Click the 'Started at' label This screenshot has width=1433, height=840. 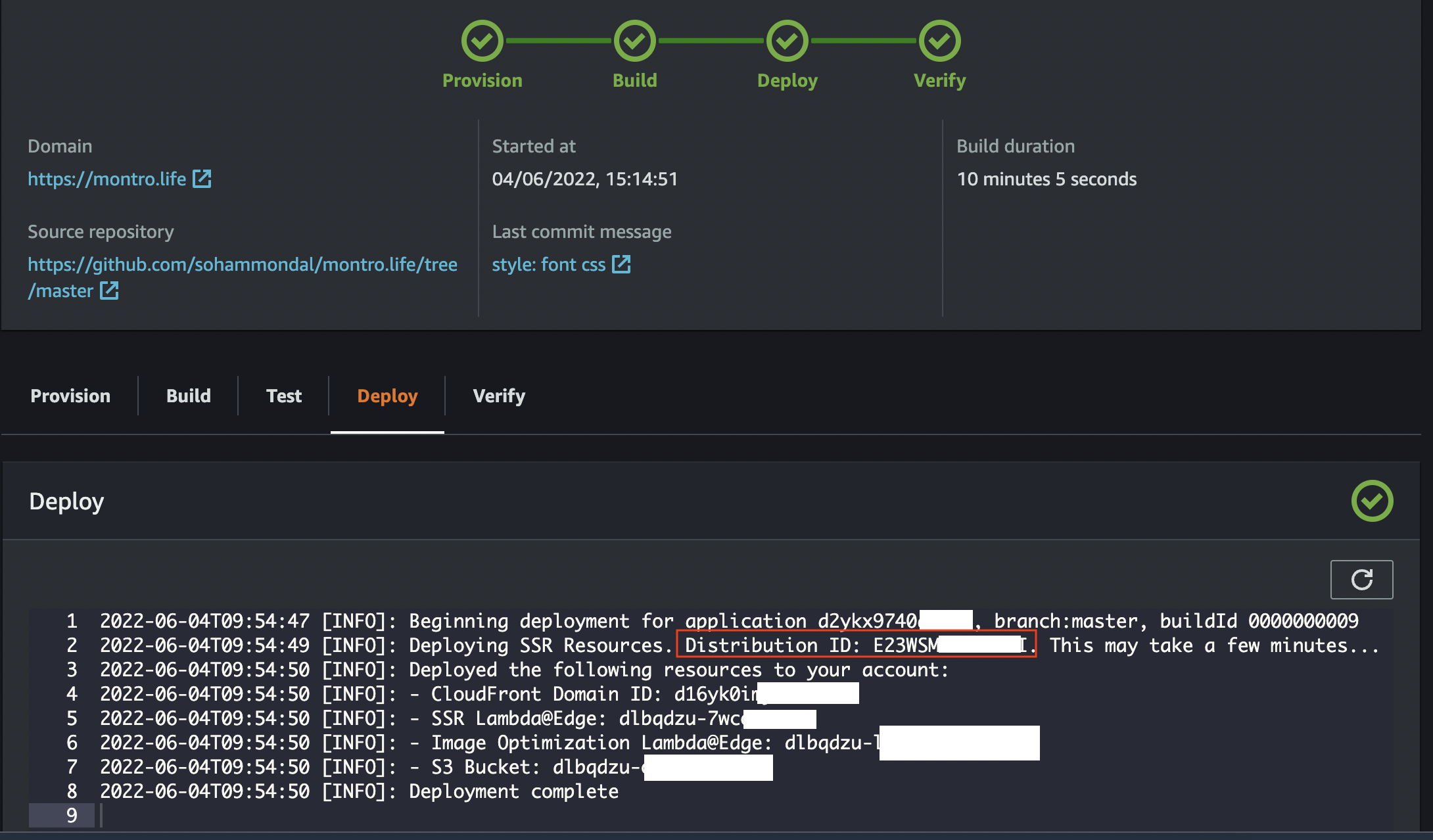pos(534,146)
